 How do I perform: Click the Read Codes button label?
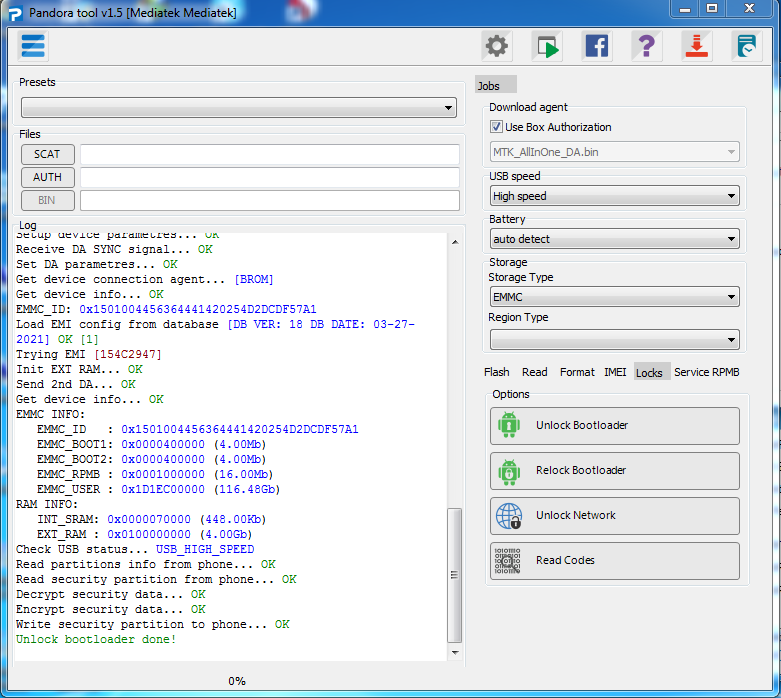pyautogui.click(x=565, y=560)
